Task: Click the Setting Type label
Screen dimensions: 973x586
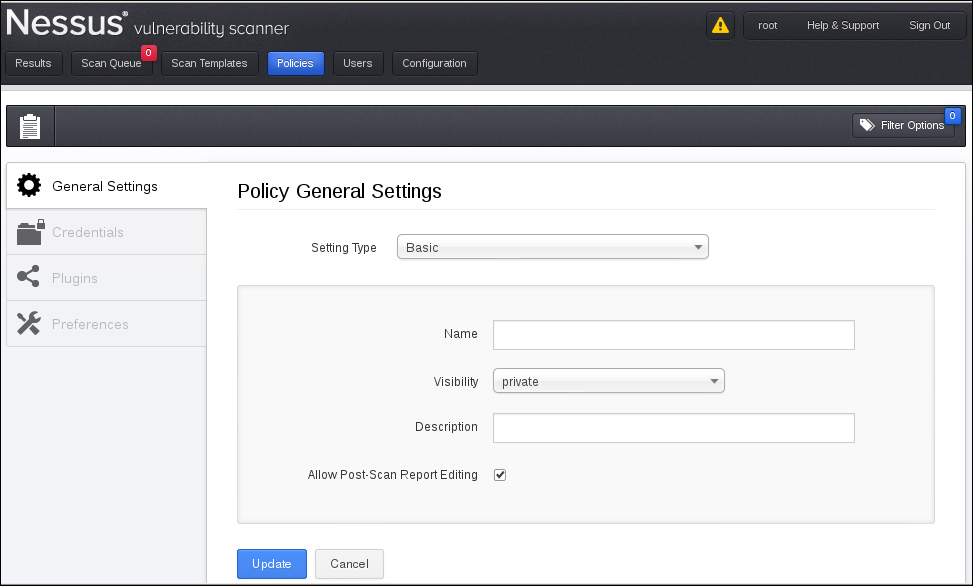Action: coord(344,248)
